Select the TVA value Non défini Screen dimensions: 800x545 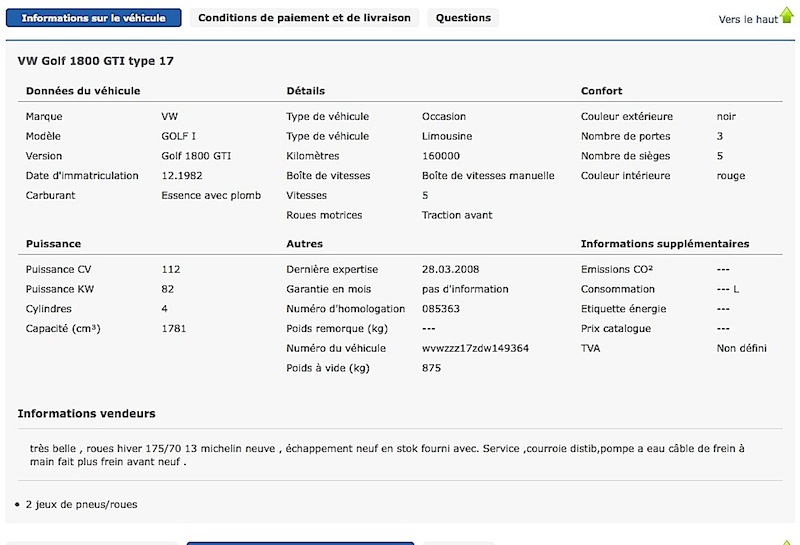click(x=741, y=349)
